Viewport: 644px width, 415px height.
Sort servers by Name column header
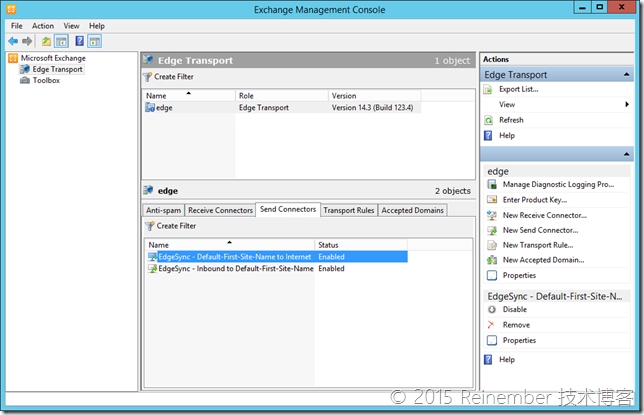(x=189, y=96)
